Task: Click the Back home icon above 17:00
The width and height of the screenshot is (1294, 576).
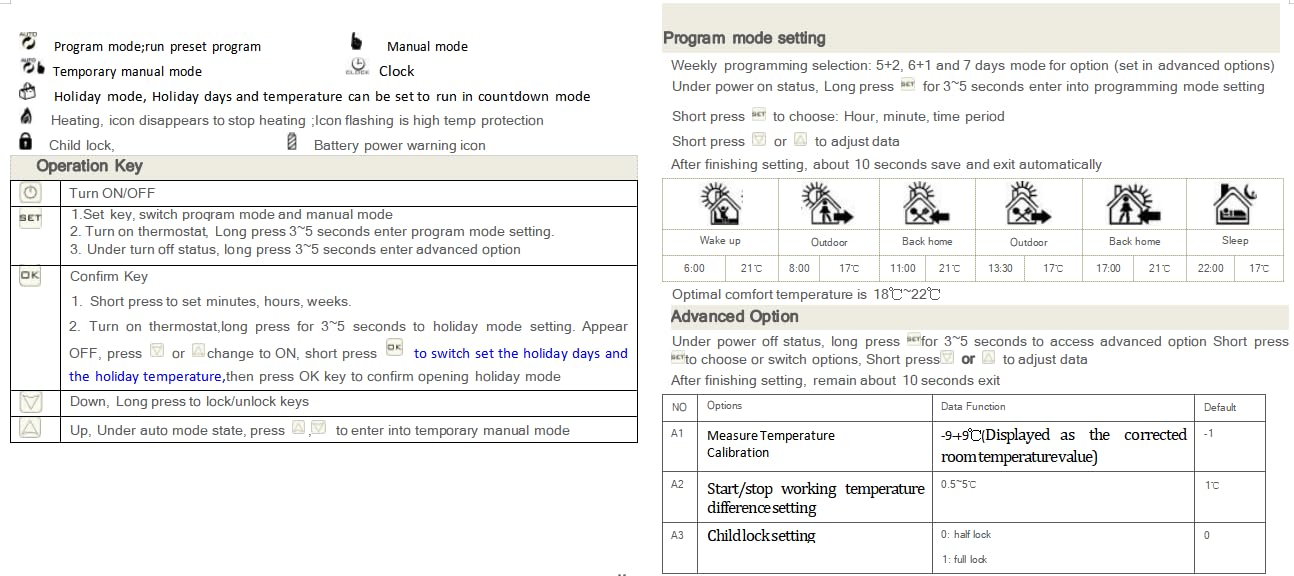Action: (1134, 205)
